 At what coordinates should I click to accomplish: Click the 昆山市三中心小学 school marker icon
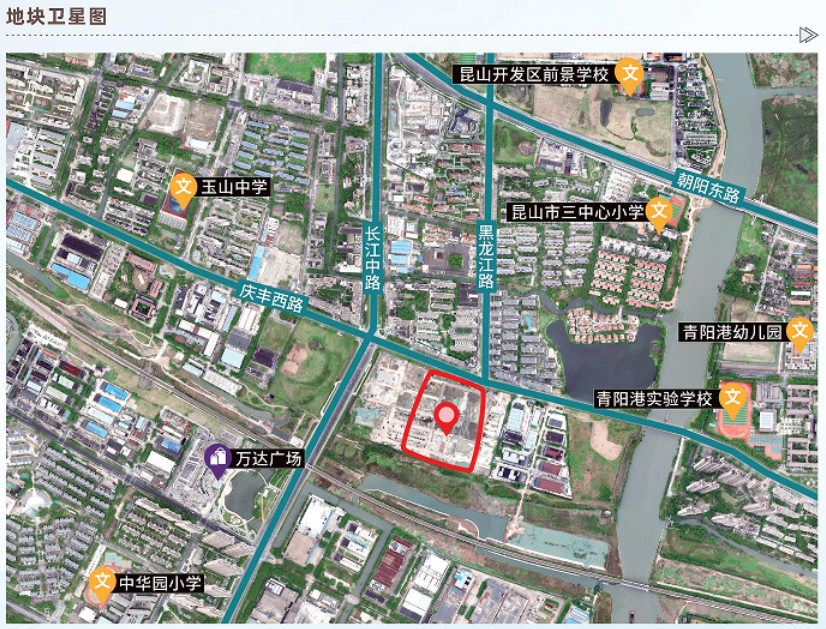659,211
